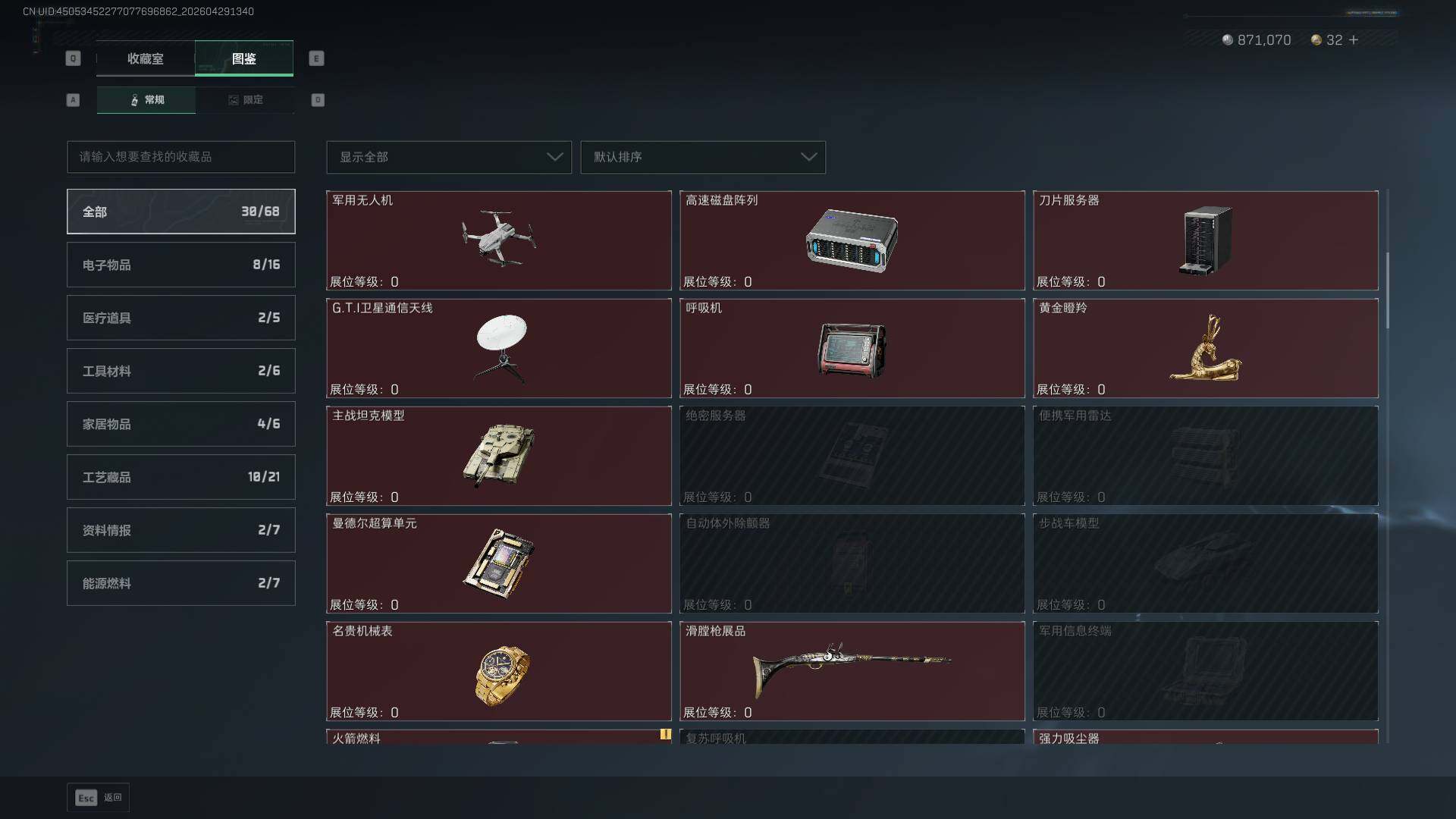Open the 名贵机械表 gold watch item
This screenshot has width=1456, height=819.
499,671
